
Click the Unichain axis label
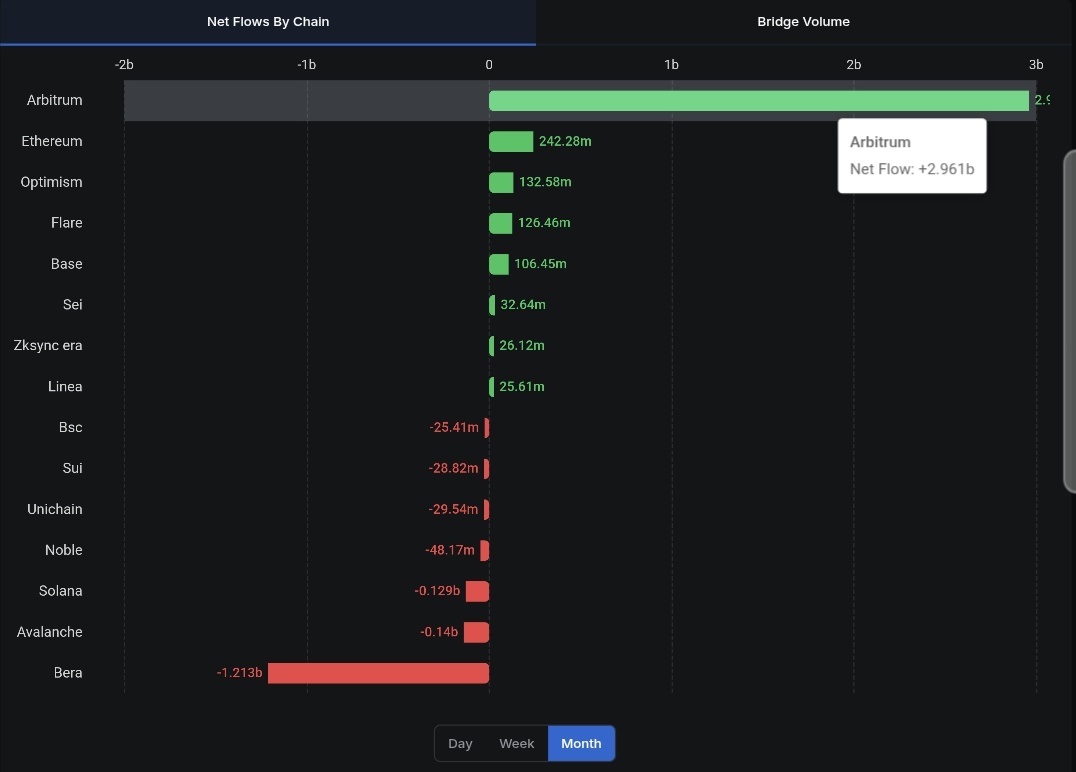[x=55, y=509]
